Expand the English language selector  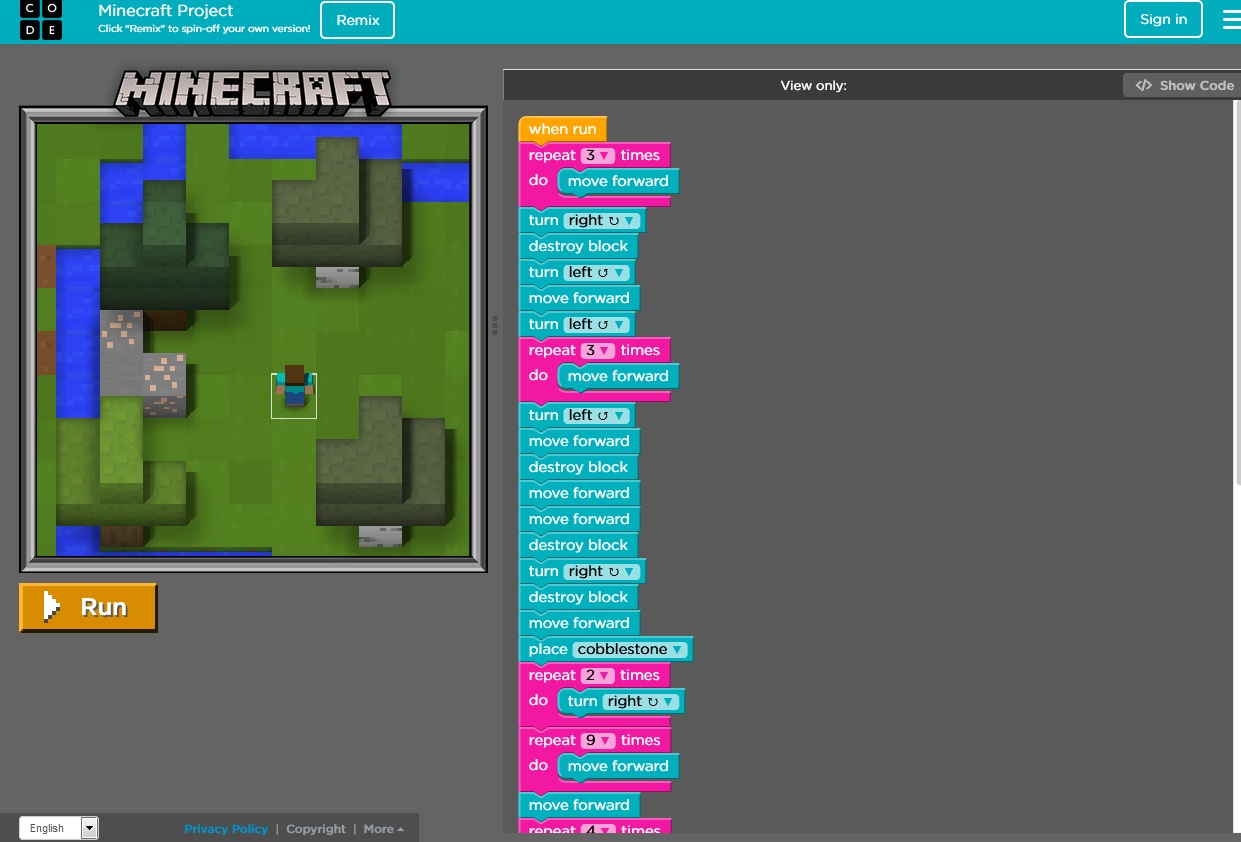88,828
